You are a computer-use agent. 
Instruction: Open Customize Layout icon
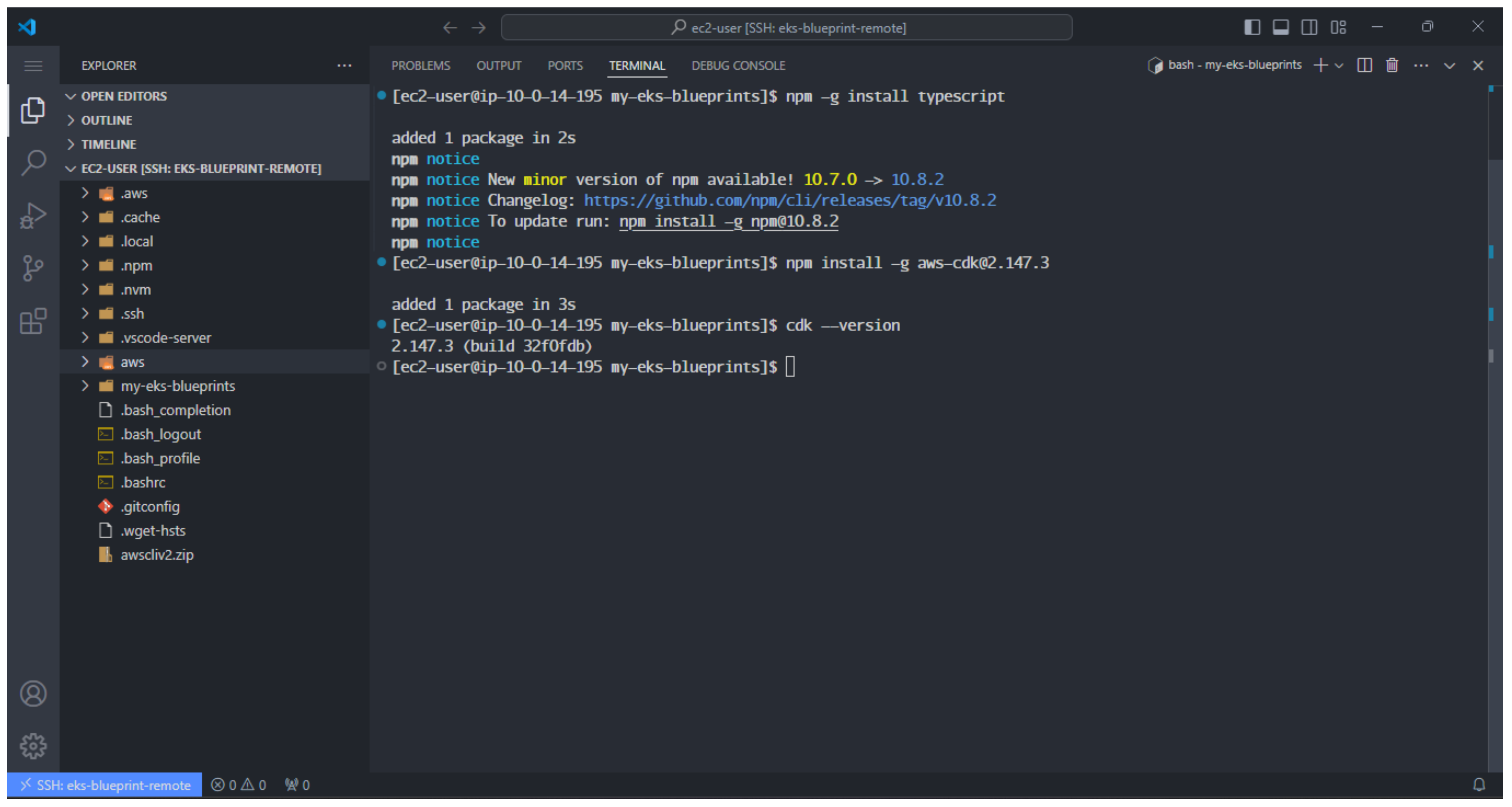1338,27
